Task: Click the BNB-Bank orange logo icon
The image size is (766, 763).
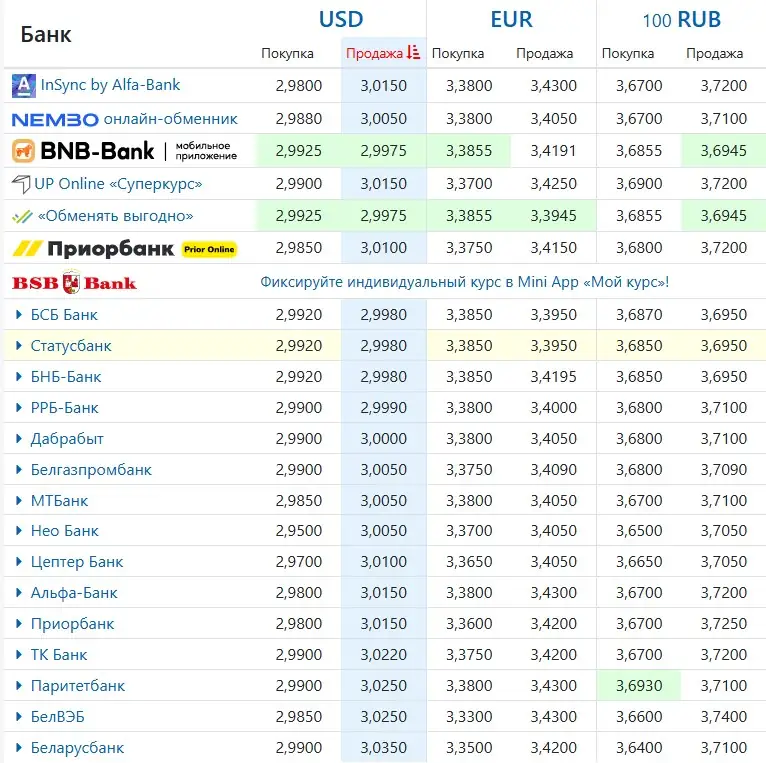Action: (24, 151)
